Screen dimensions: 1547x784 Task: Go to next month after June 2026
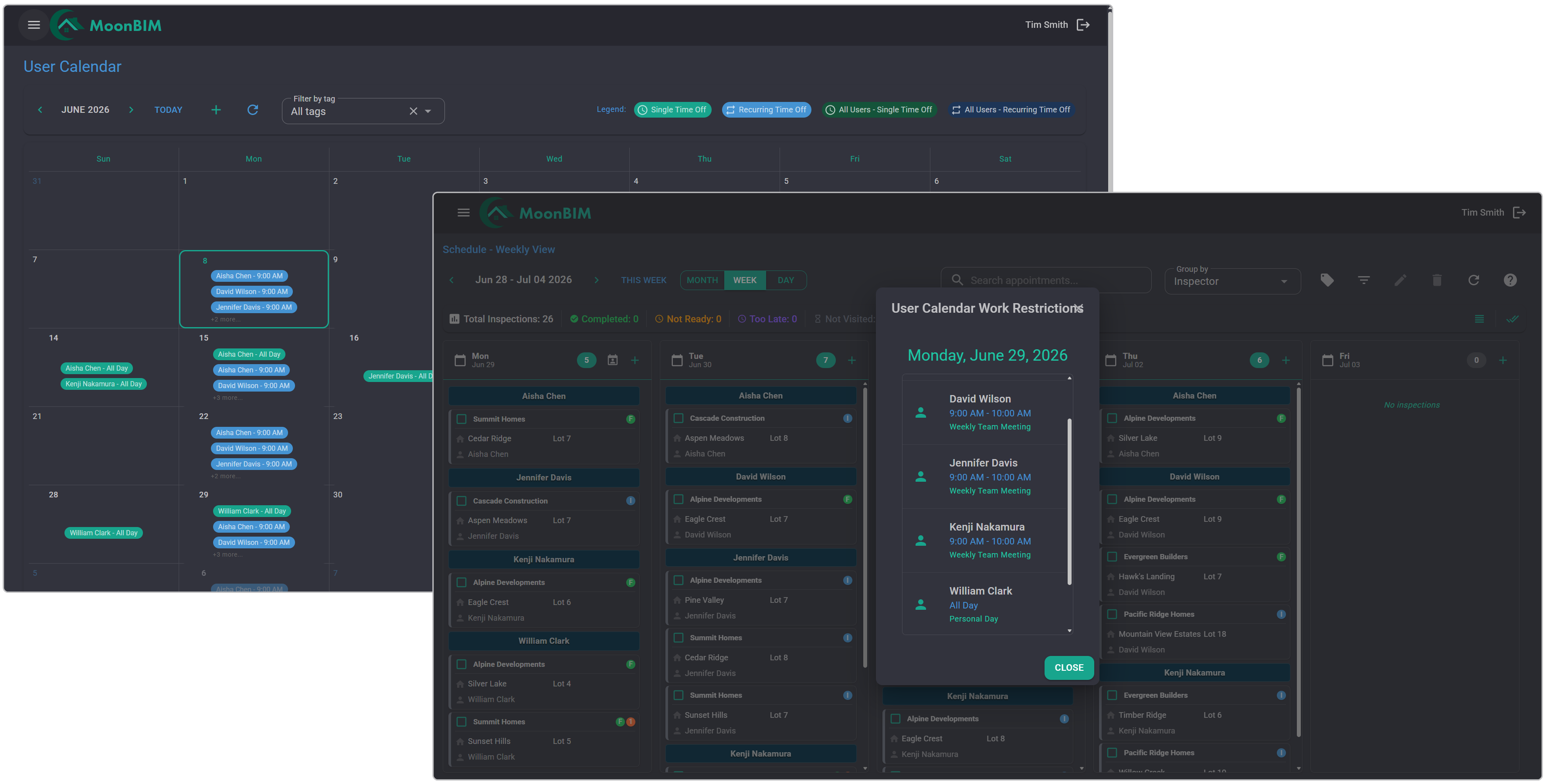click(x=131, y=110)
